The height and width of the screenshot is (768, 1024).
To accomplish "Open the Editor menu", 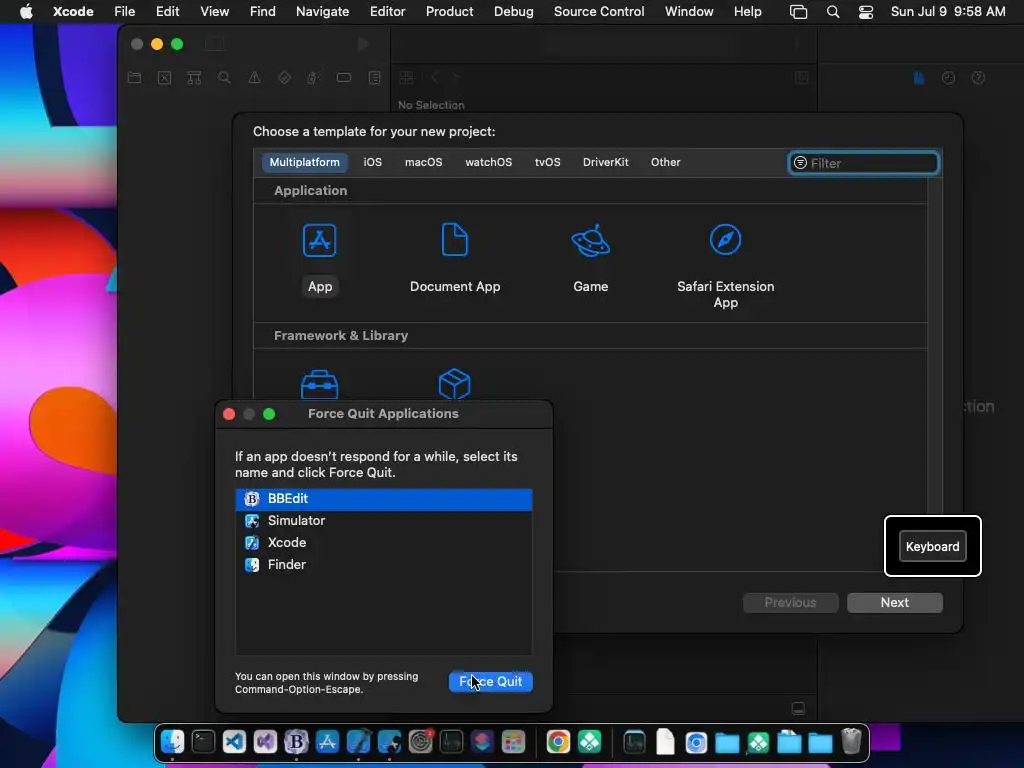I will coord(387,12).
